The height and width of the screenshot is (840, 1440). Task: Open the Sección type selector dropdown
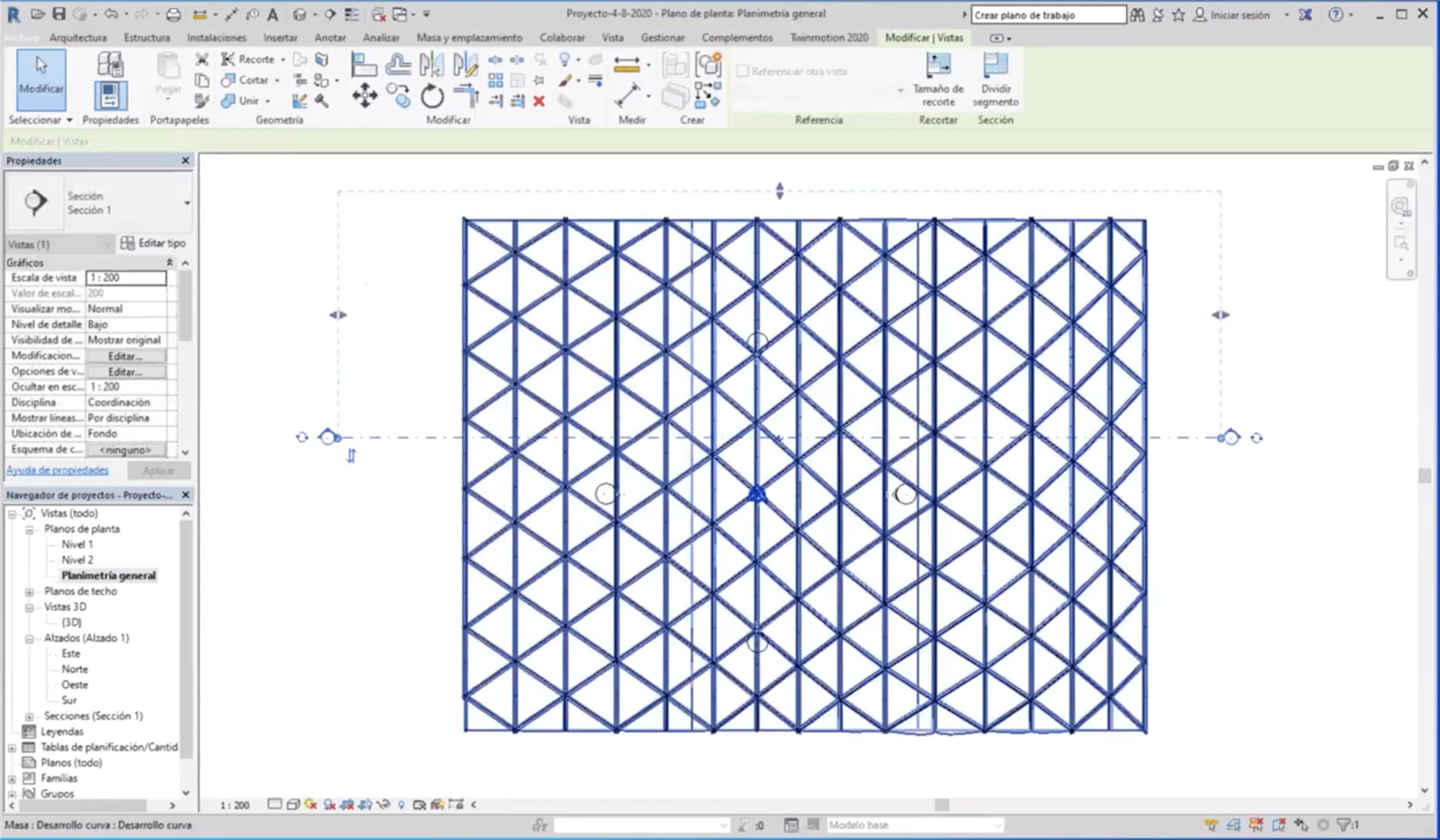point(187,203)
